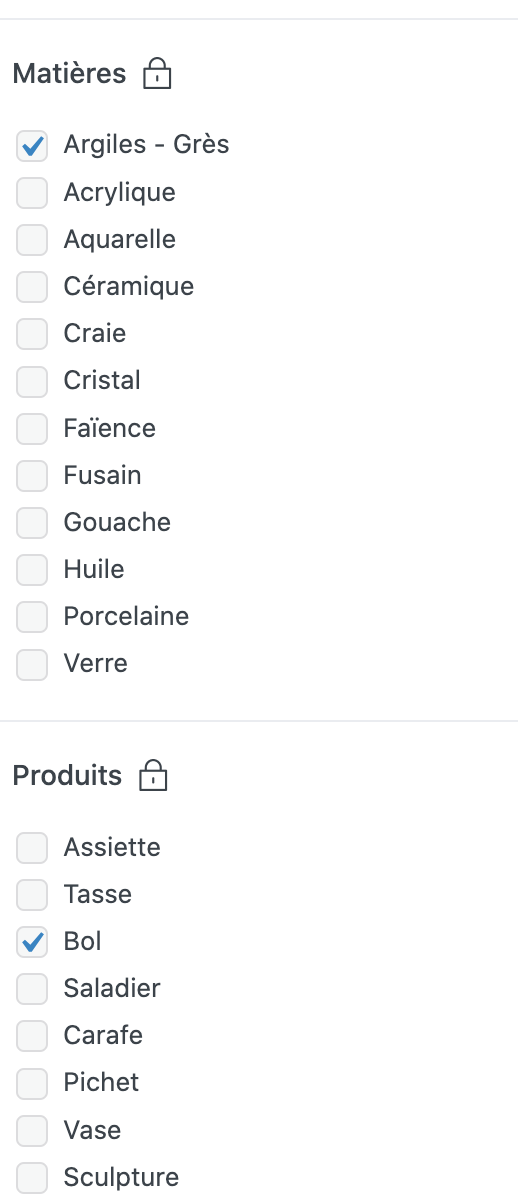Toggle the Cristal checkbox on
Image resolution: width=518 pixels, height=1194 pixels.
pyautogui.click(x=32, y=382)
